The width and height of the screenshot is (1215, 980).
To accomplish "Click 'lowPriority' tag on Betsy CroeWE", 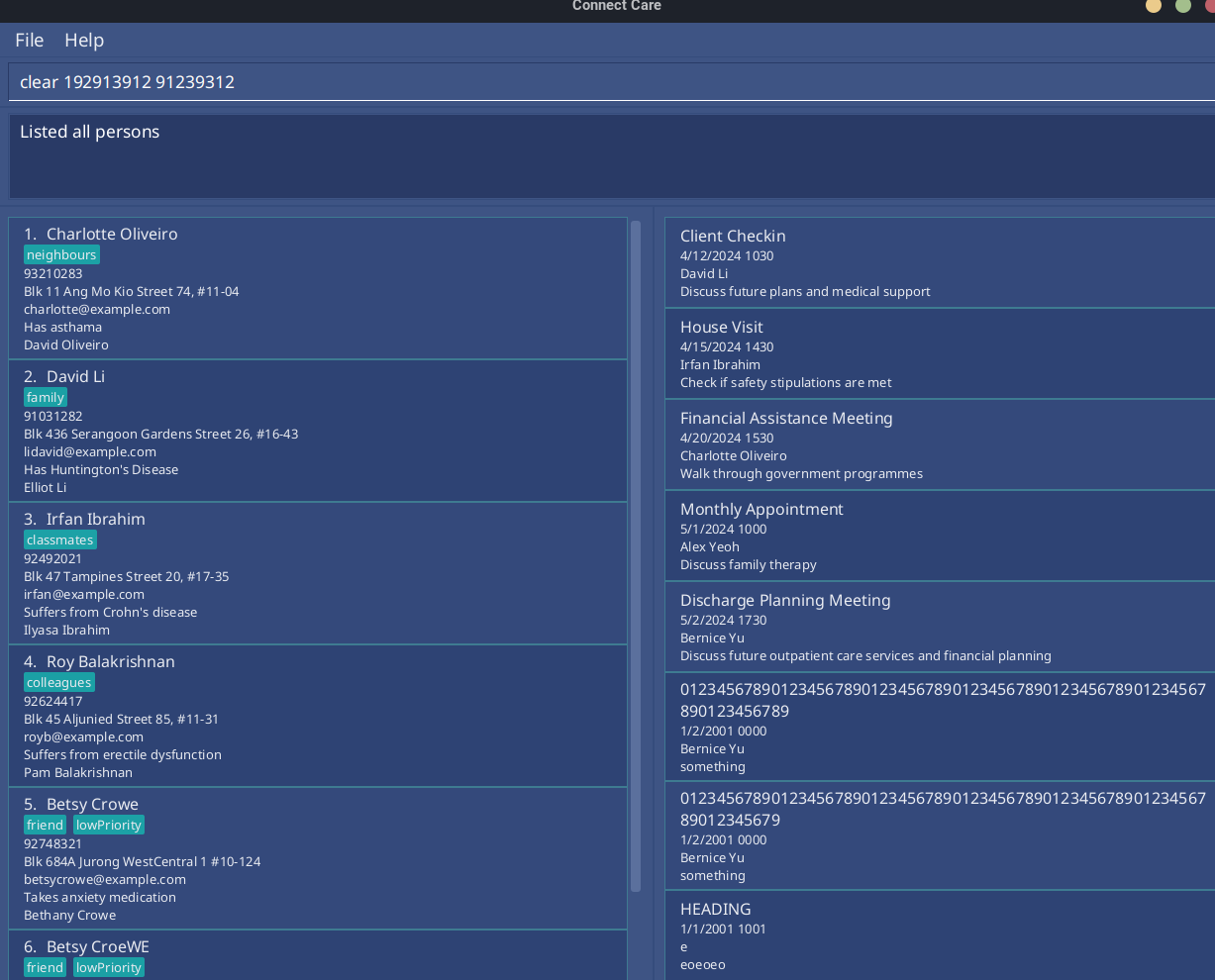I will [109, 968].
